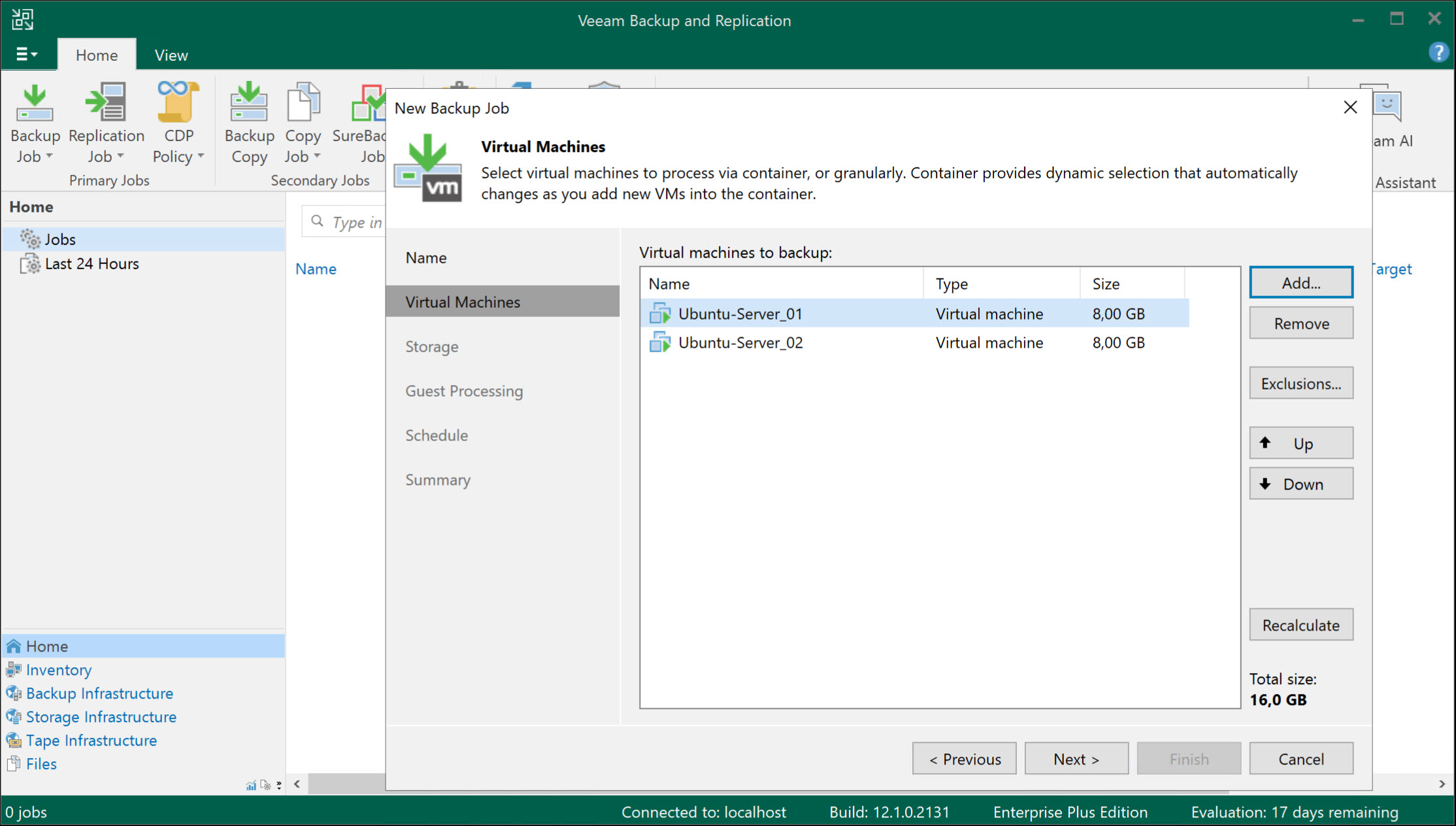Open the Files view
Viewport: 1456px width, 826px height.
(41, 763)
